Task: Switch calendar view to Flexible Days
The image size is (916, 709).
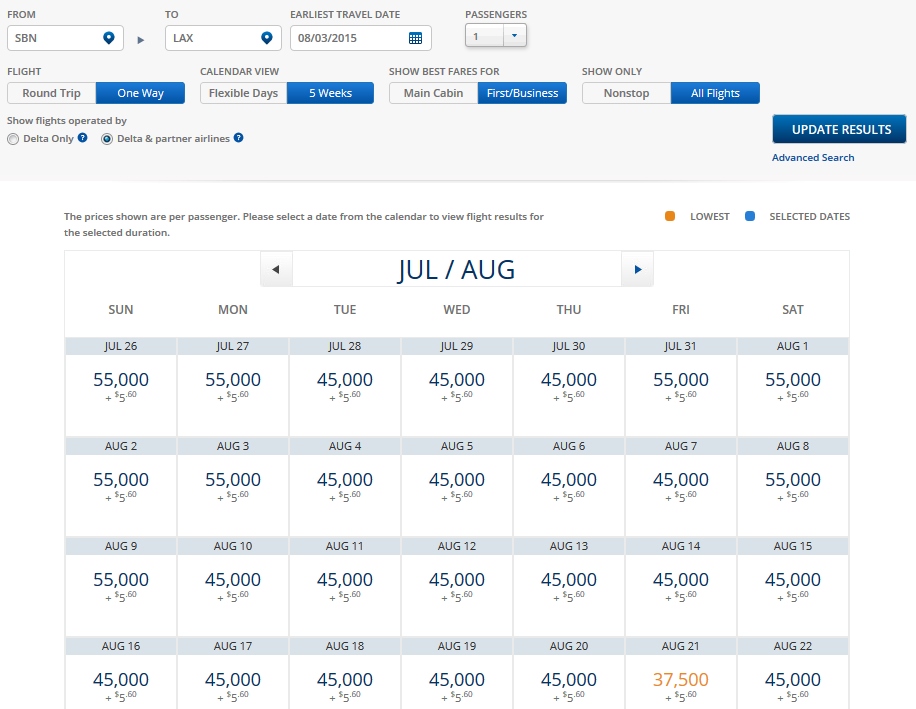Action: [243, 93]
